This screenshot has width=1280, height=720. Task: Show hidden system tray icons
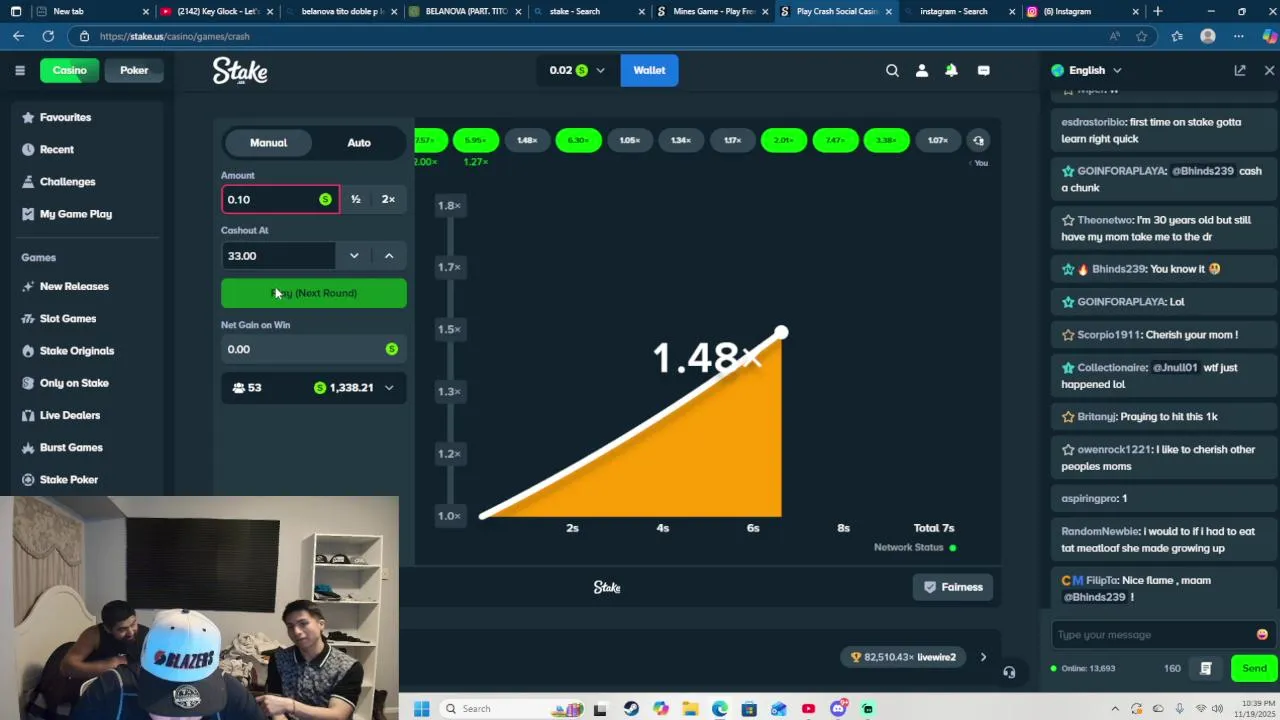click(x=1115, y=709)
